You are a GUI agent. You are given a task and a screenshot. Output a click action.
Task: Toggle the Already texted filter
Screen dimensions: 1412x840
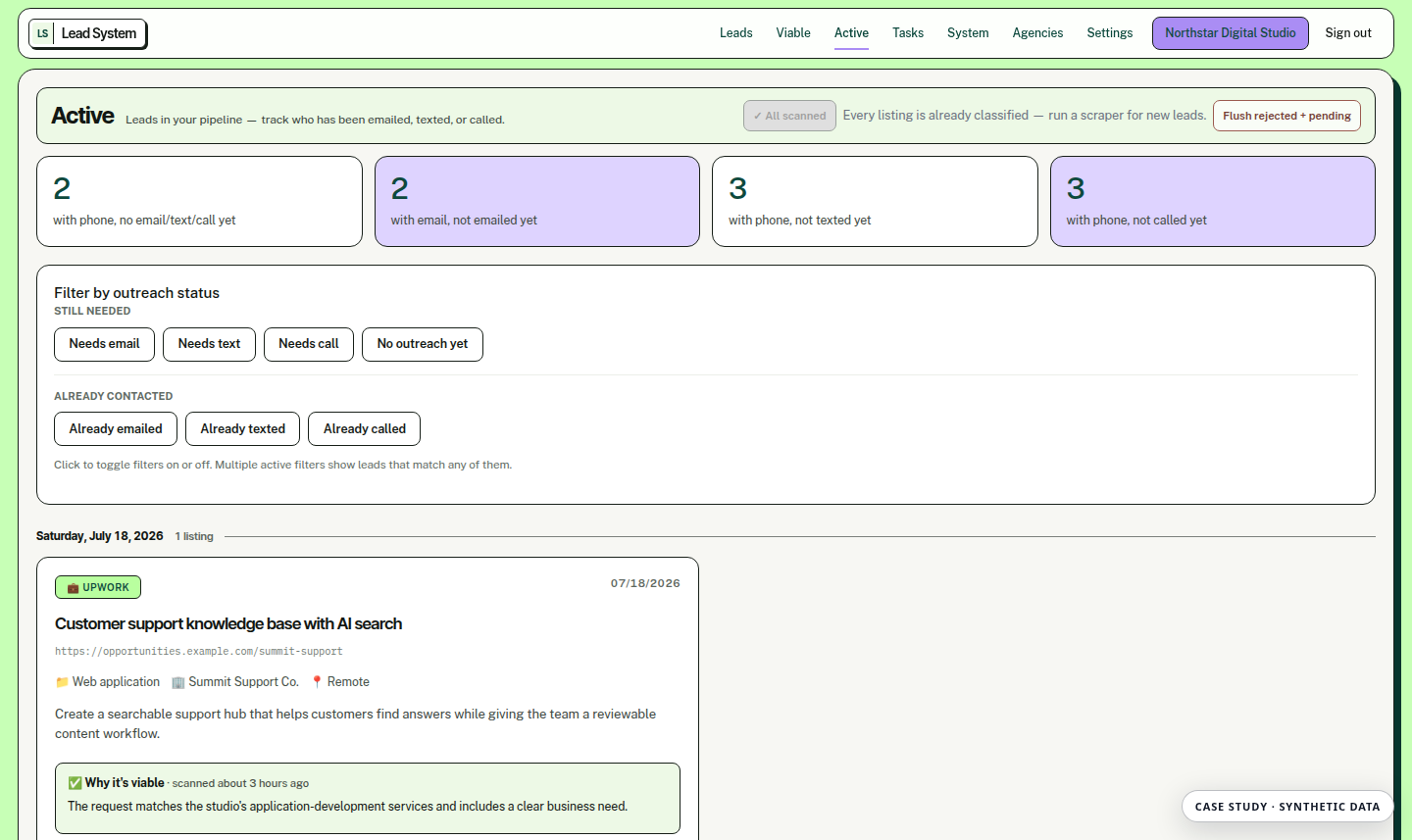pos(242,429)
